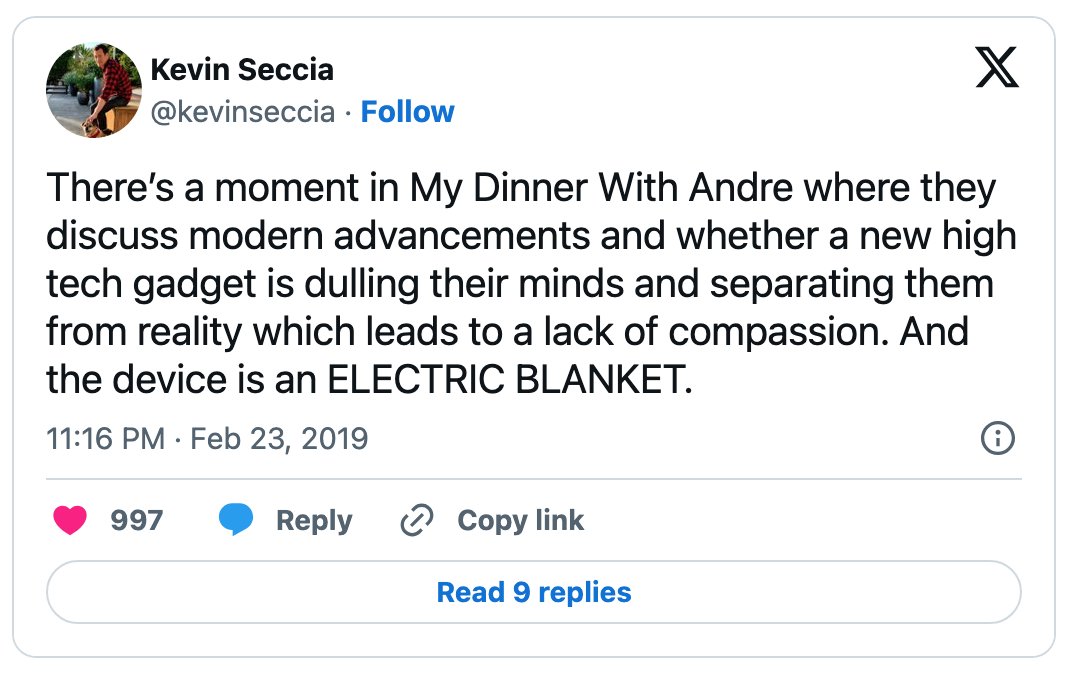Open Kevin Seccia's profile picture
This screenshot has width=1079, height=679.
pyautogui.click(x=94, y=90)
